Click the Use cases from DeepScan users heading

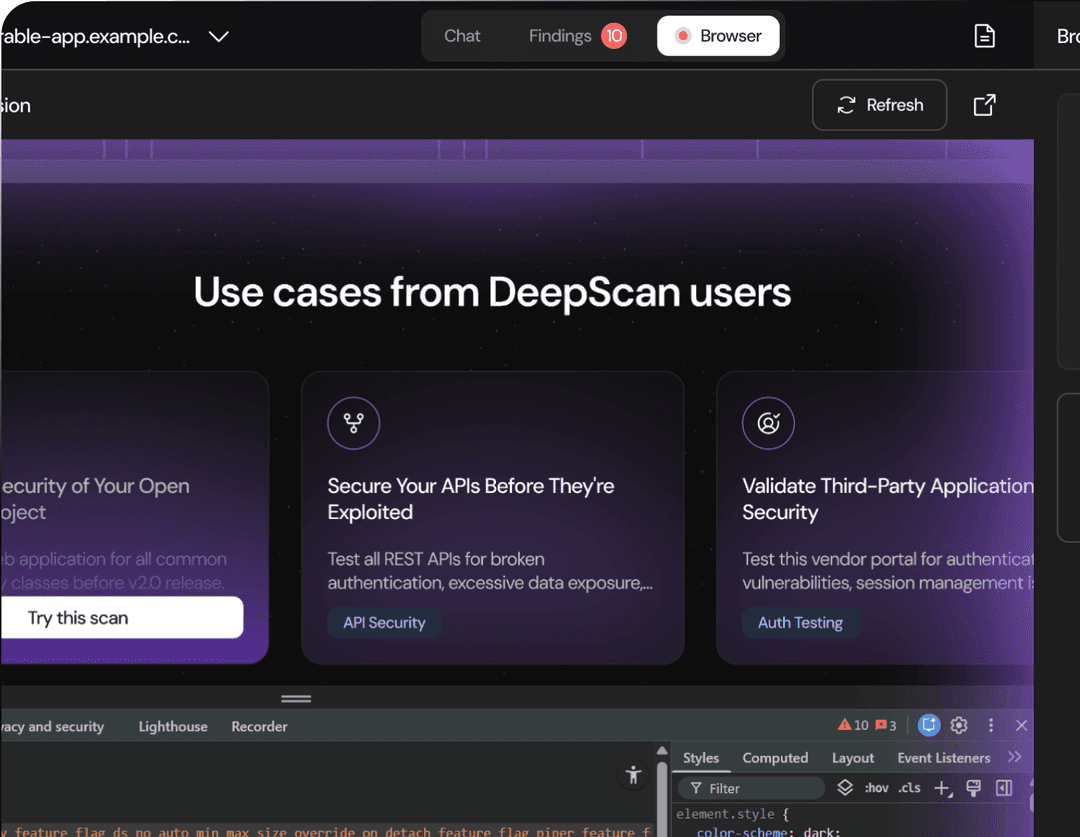tap(492, 292)
